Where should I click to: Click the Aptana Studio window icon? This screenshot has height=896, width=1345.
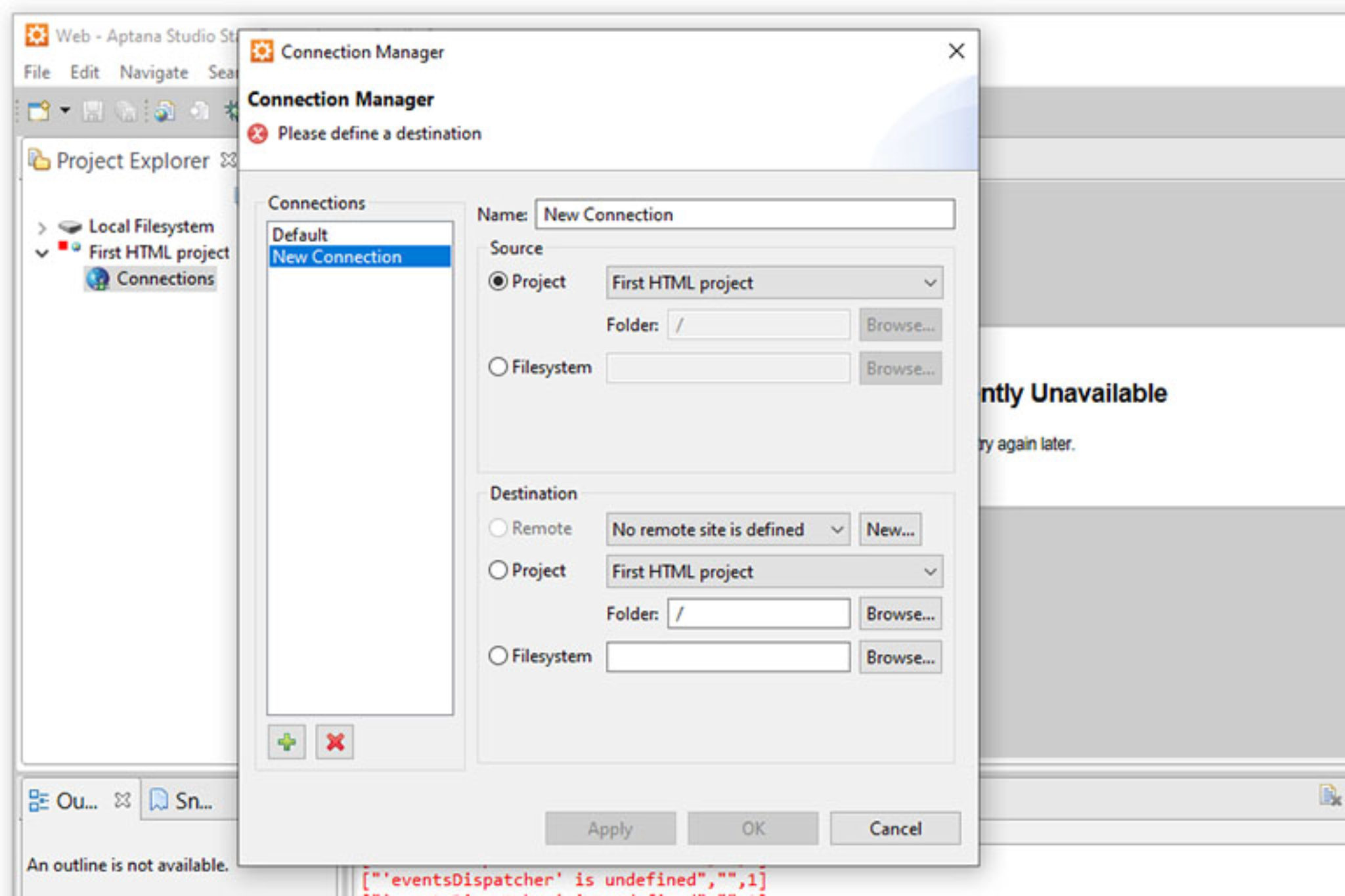(37, 35)
